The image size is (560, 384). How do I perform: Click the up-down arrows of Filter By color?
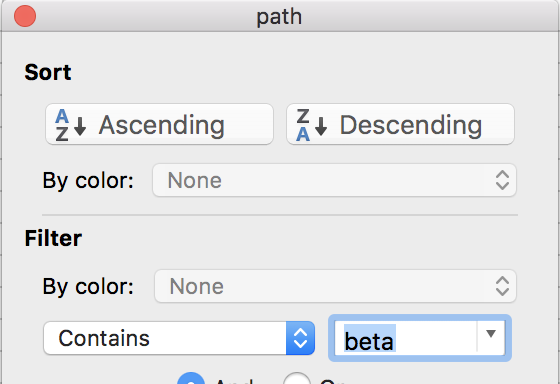502,286
